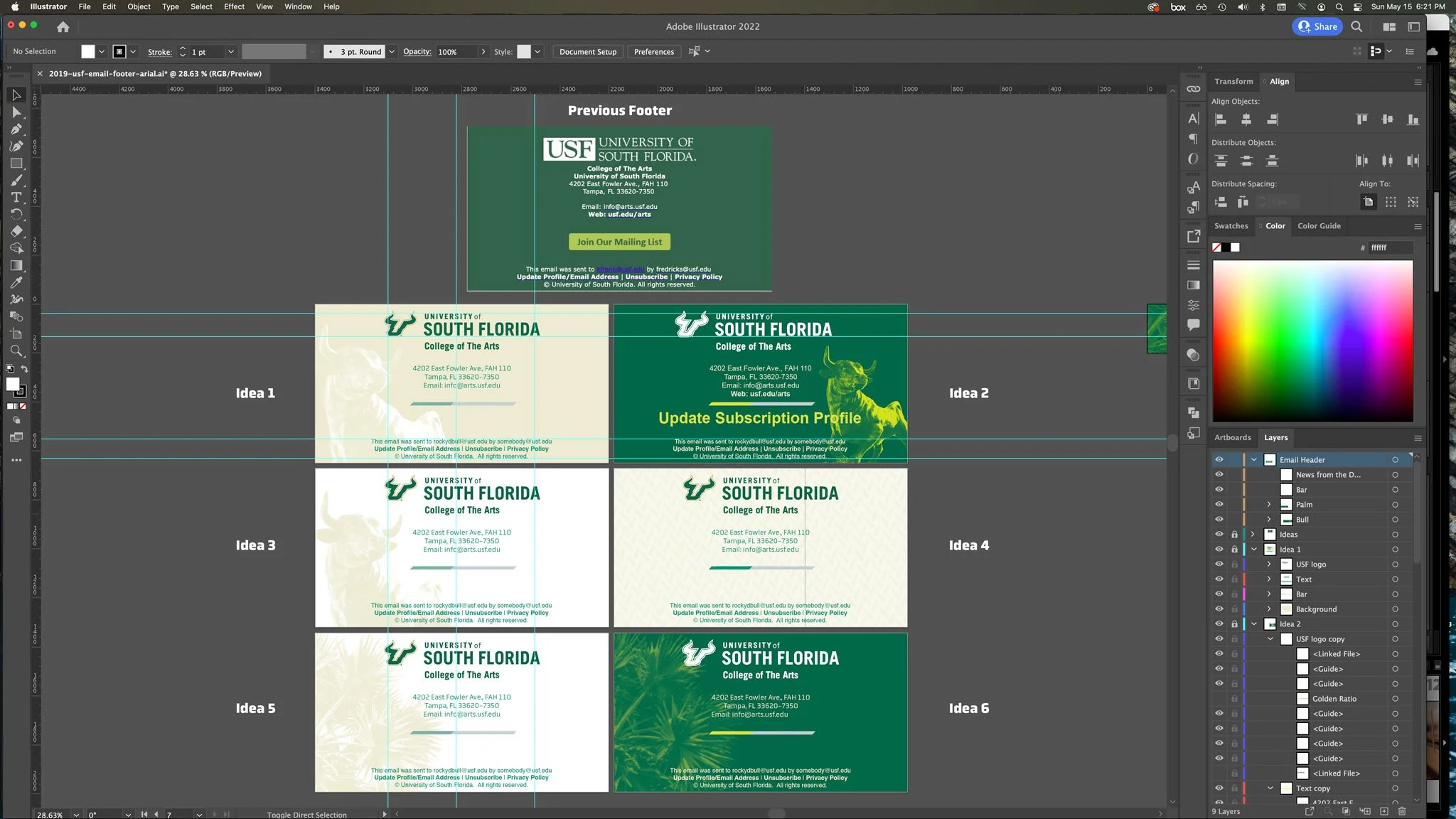This screenshot has width=1456, height=819.
Task: Click Swap Fill and Stroke arrow
Action: (x=24, y=369)
